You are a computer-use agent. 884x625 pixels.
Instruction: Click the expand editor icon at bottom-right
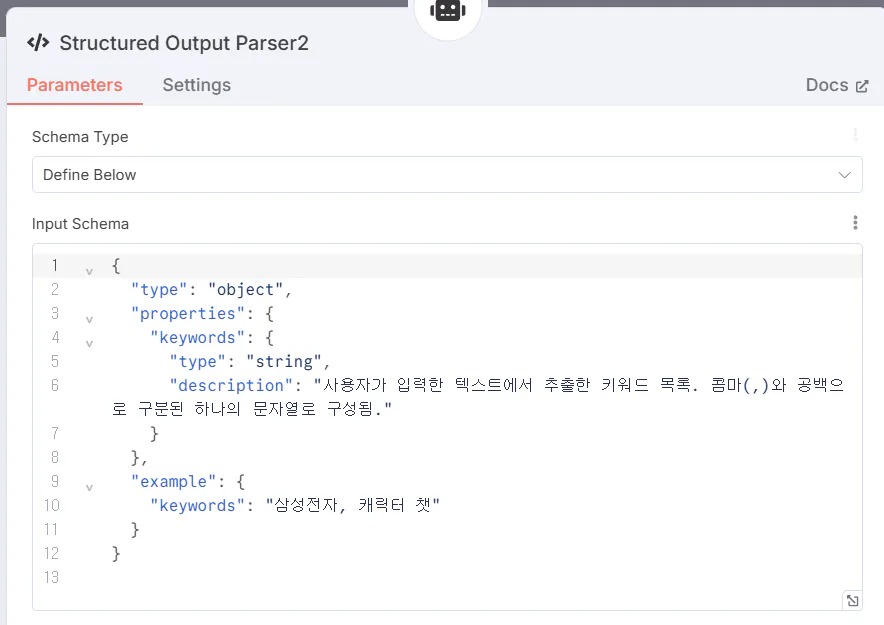852,600
